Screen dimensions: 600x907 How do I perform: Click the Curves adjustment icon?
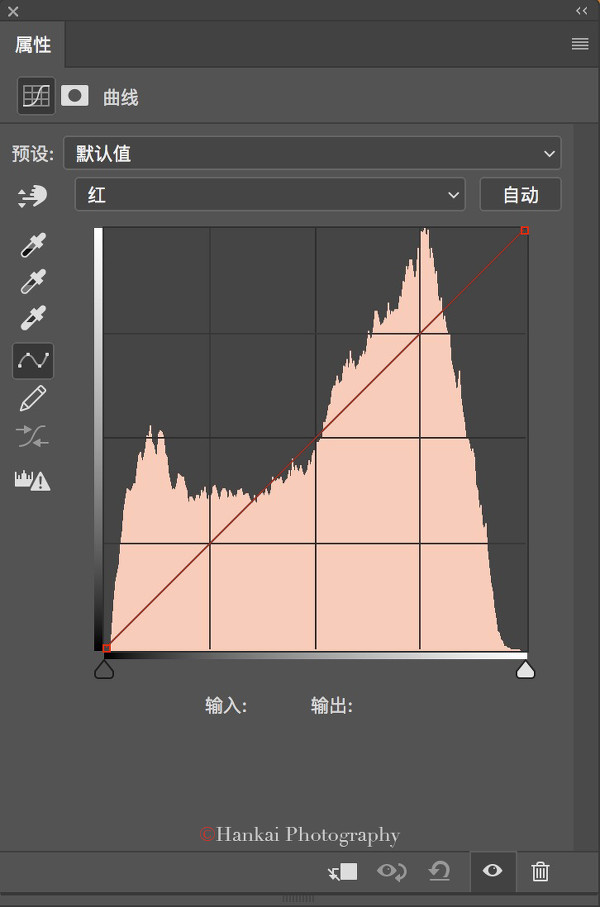[36, 96]
